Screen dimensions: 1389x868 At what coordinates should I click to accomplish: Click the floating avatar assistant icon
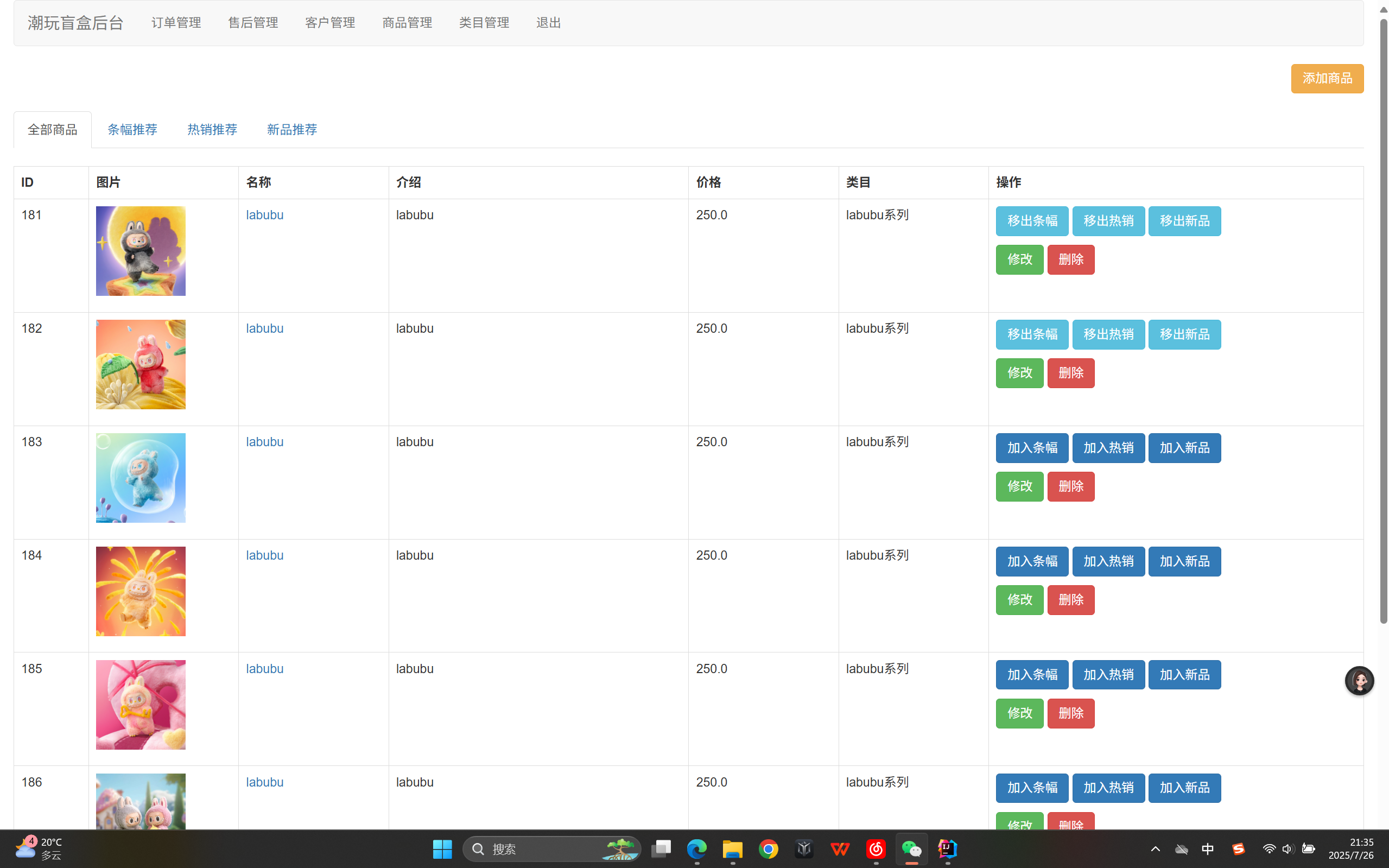pos(1359,680)
